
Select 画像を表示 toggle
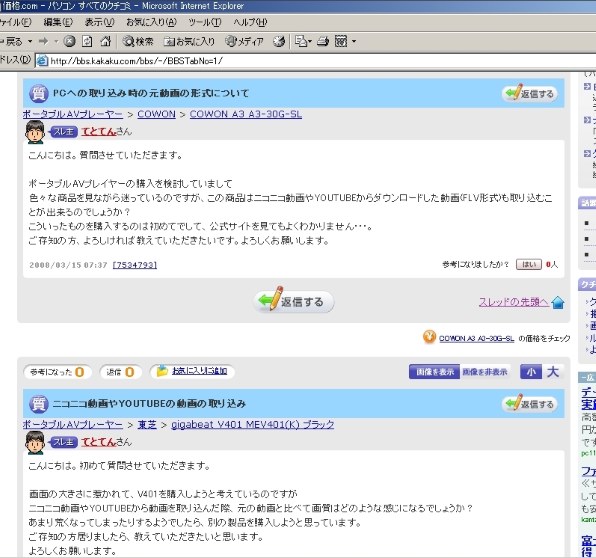pos(434,372)
